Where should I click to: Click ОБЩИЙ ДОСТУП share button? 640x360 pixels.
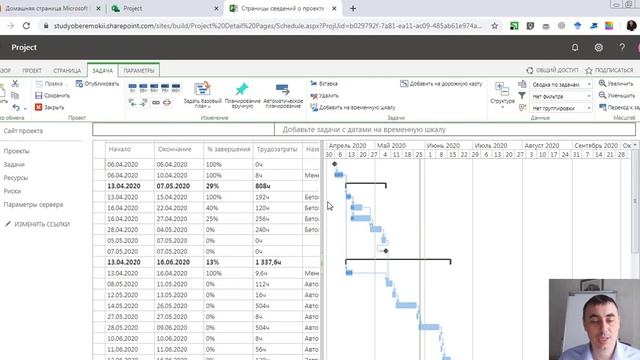[x=552, y=70]
